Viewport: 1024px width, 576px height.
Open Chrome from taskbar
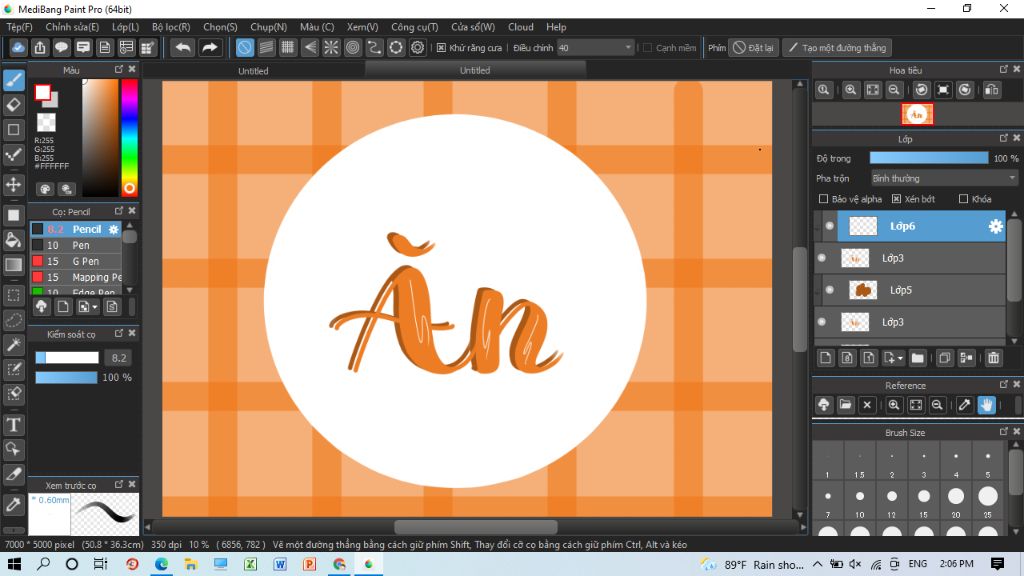[x=339, y=564]
